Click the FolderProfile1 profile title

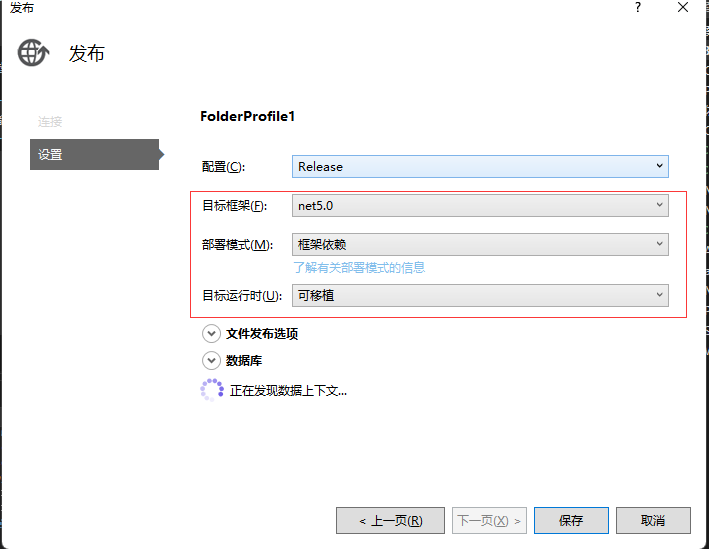(248, 116)
